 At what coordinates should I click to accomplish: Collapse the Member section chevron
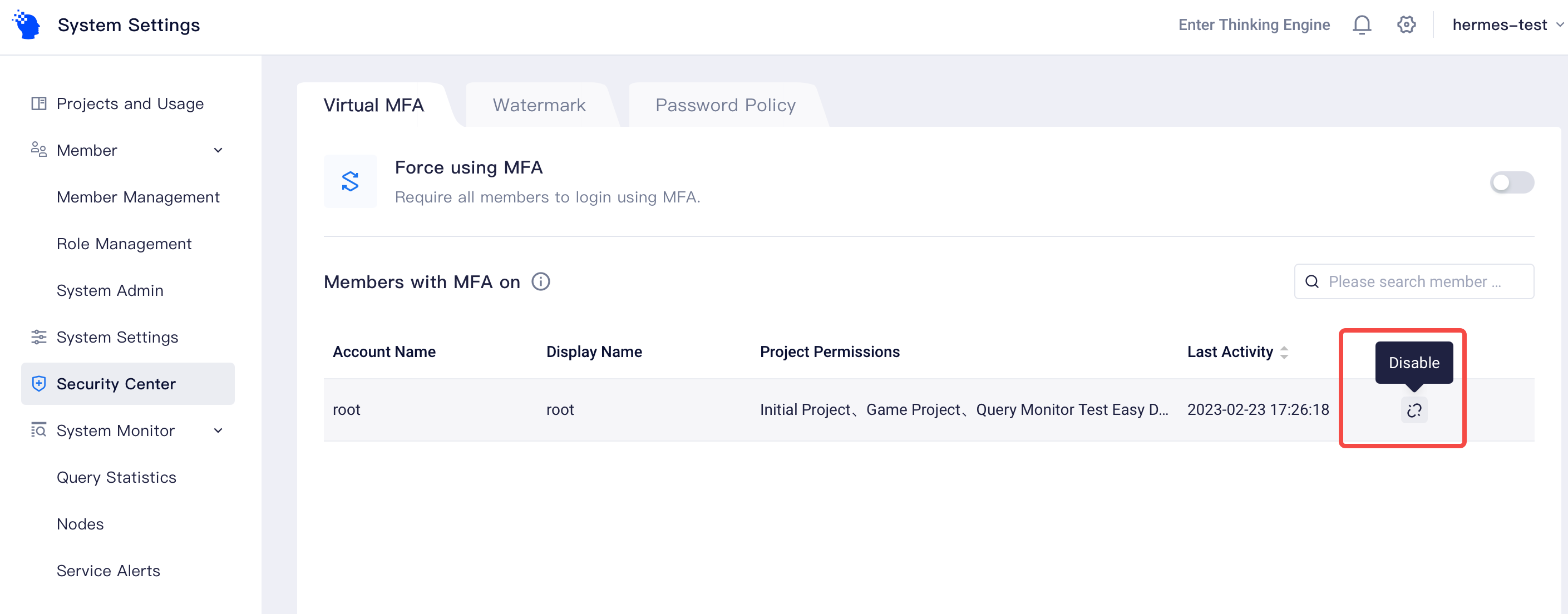(x=218, y=150)
